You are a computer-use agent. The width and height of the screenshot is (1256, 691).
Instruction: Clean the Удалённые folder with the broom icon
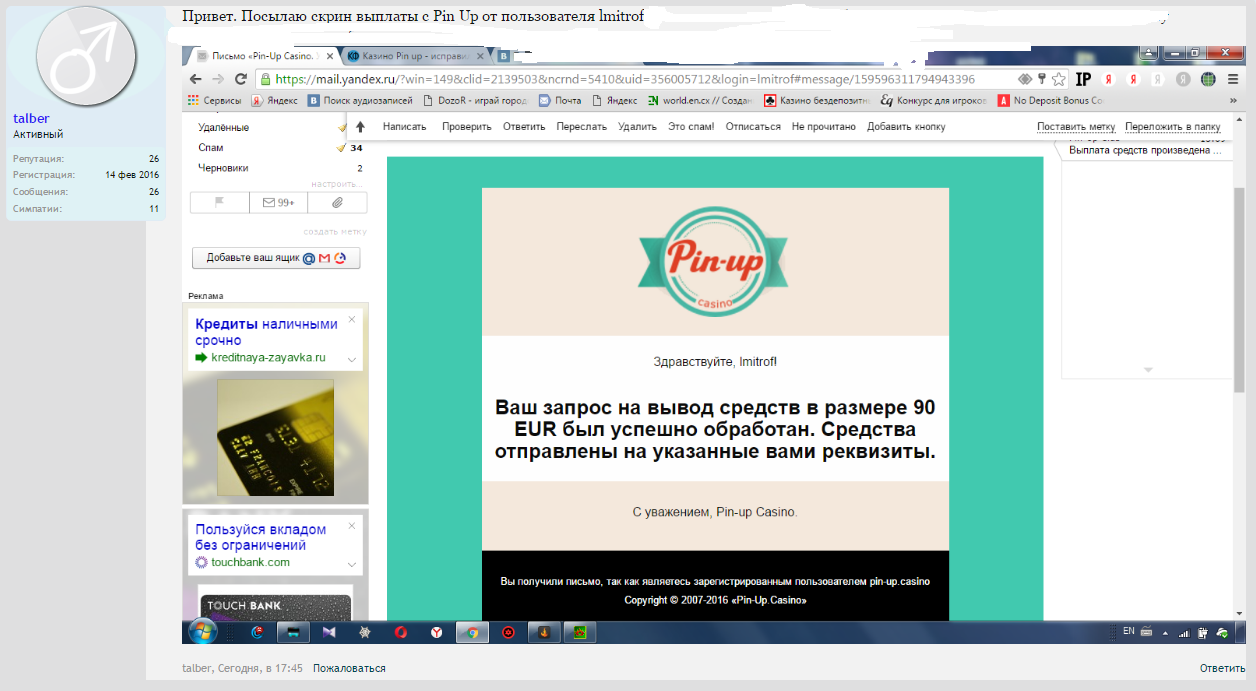point(341,128)
